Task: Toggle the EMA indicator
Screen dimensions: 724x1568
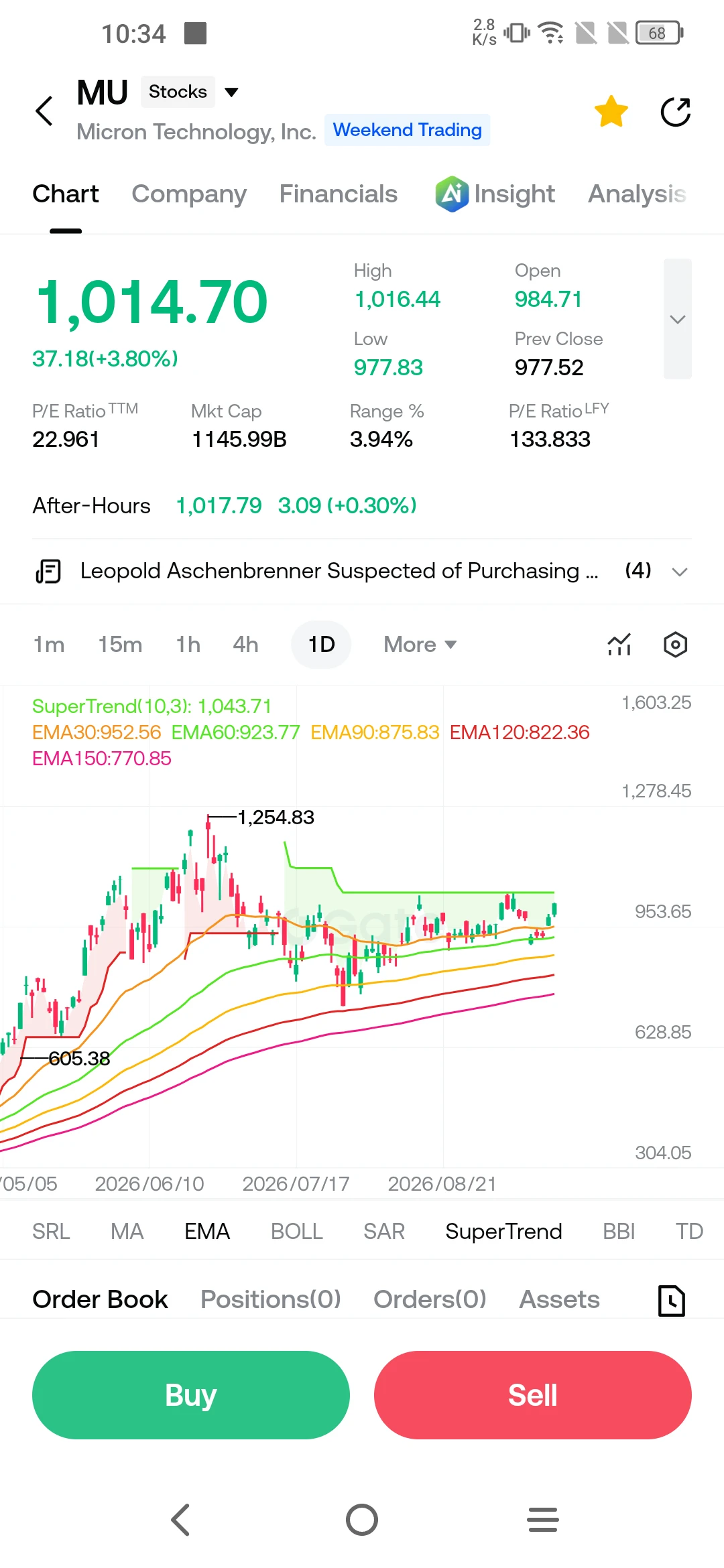Action: click(207, 1232)
